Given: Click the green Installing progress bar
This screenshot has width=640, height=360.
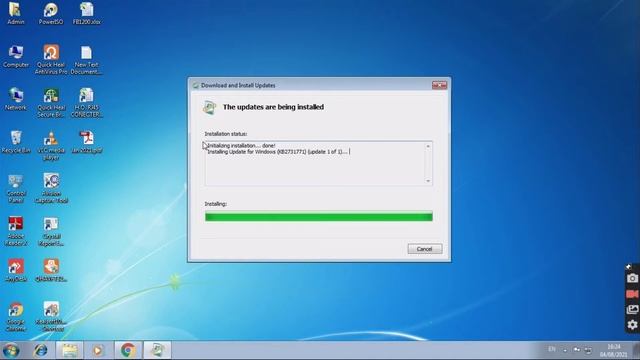Looking at the screenshot, I should pos(319,217).
